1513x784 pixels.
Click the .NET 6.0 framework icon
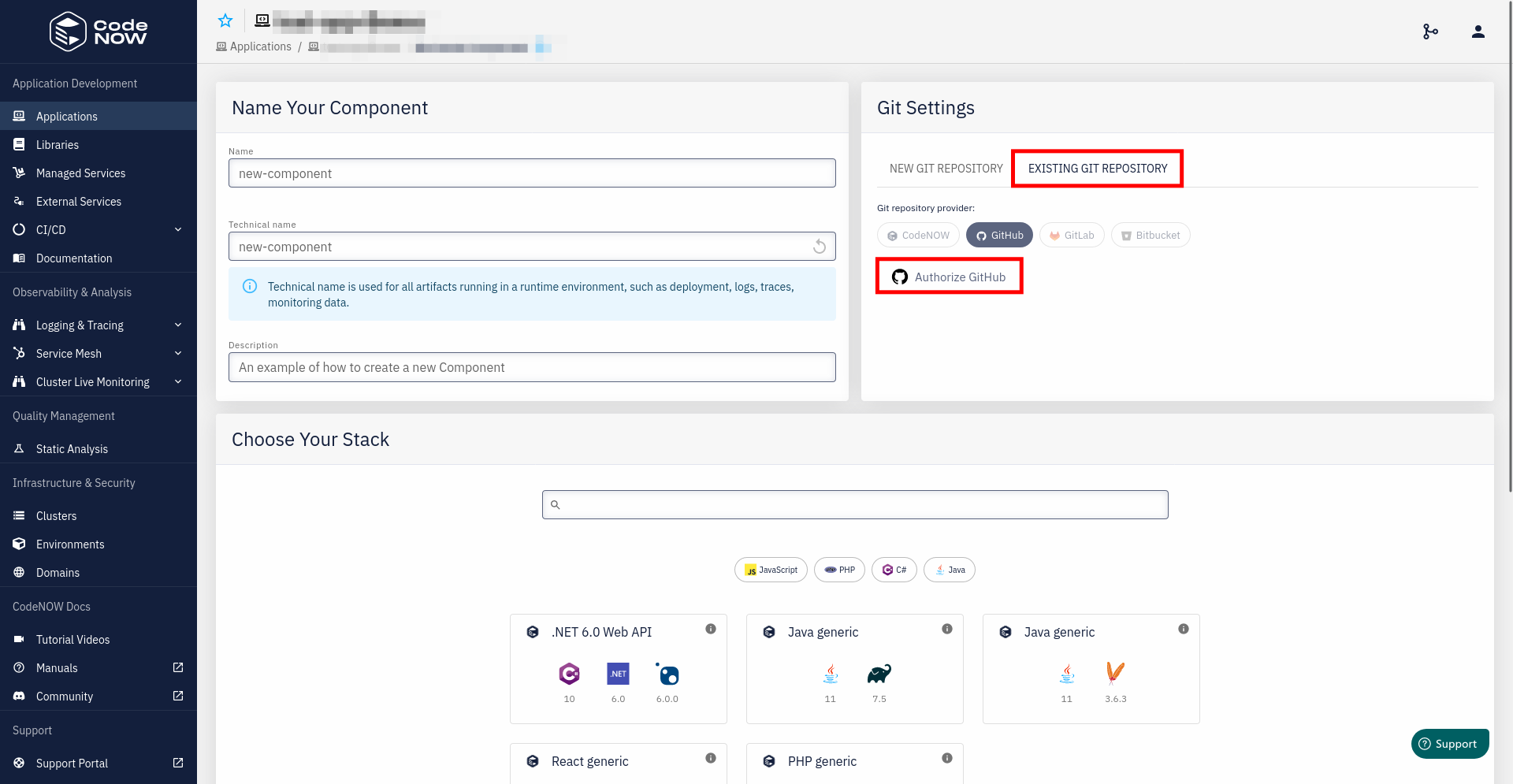coord(619,674)
